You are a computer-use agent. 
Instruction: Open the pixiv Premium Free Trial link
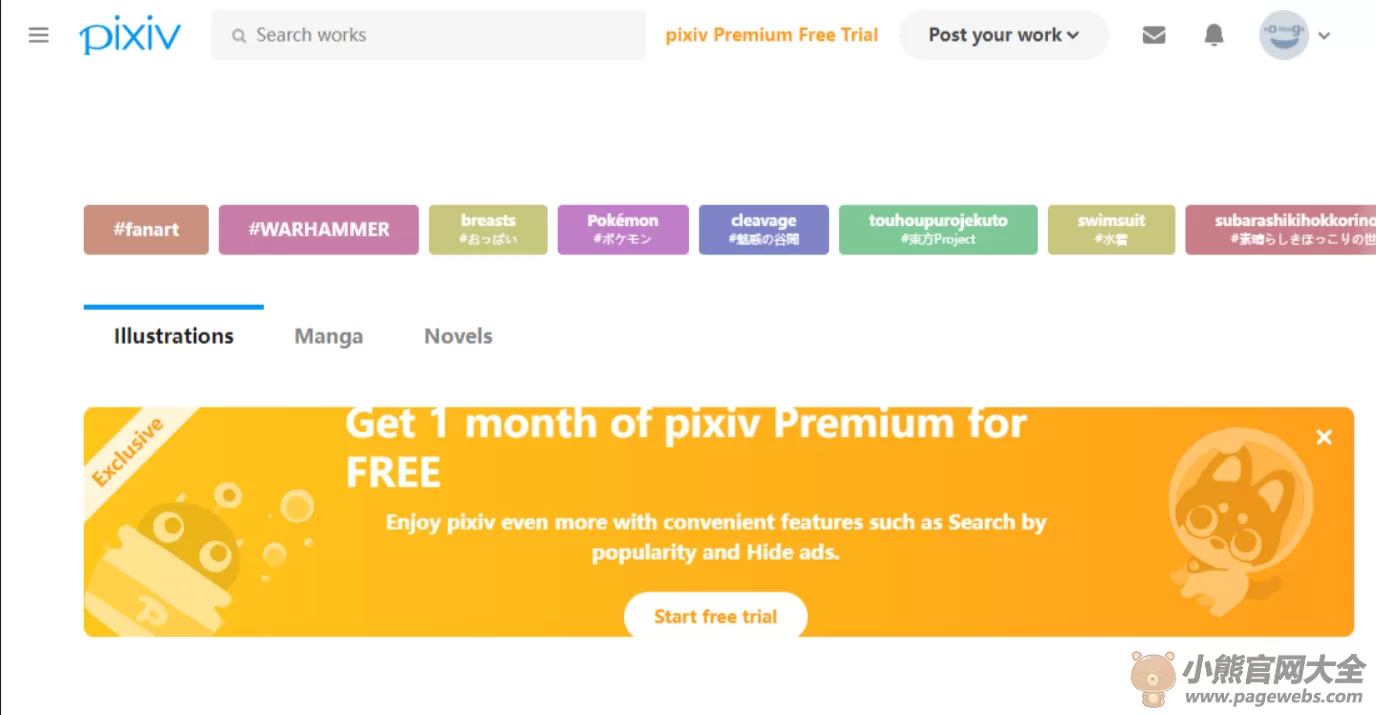pyautogui.click(x=772, y=35)
